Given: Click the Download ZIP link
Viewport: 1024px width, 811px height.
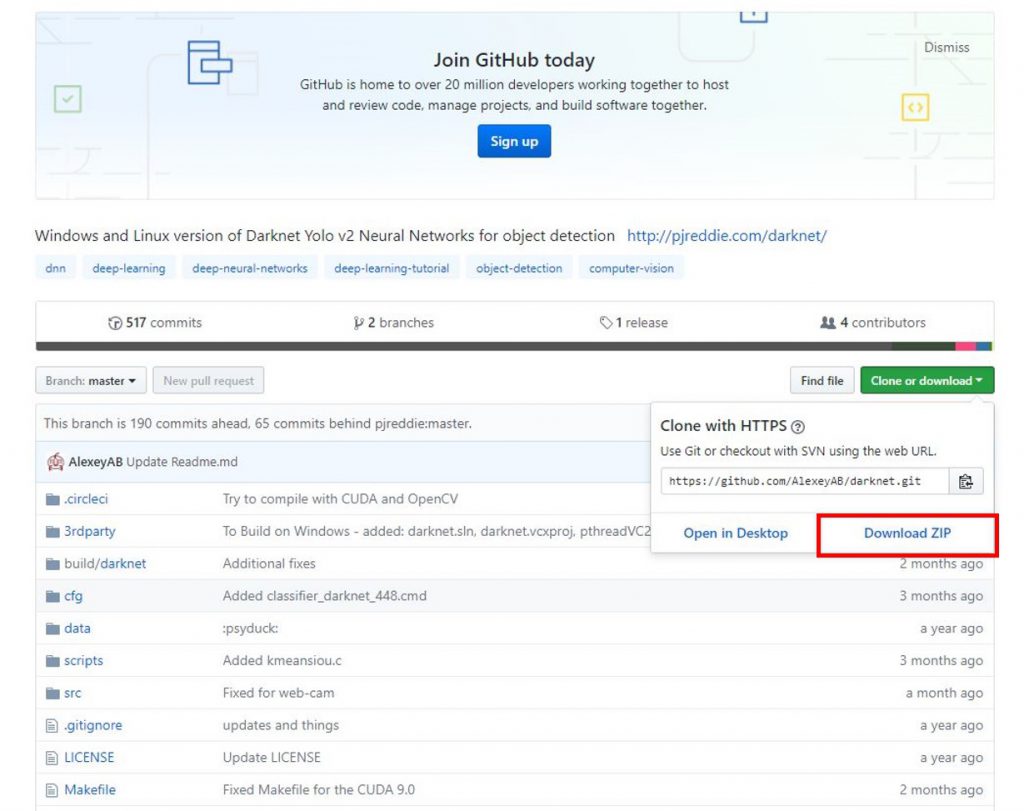Looking at the screenshot, I should [907, 533].
